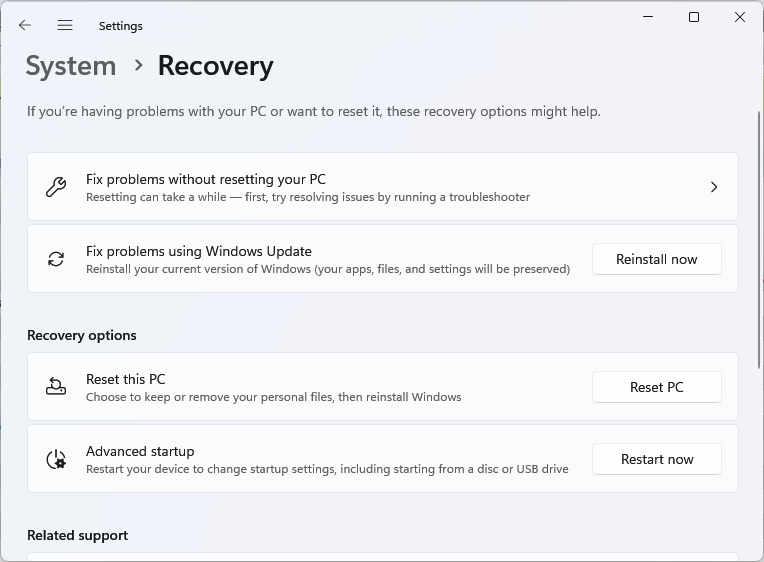Minimize the Settings window

pyautogui.click(x=648, y=17)
